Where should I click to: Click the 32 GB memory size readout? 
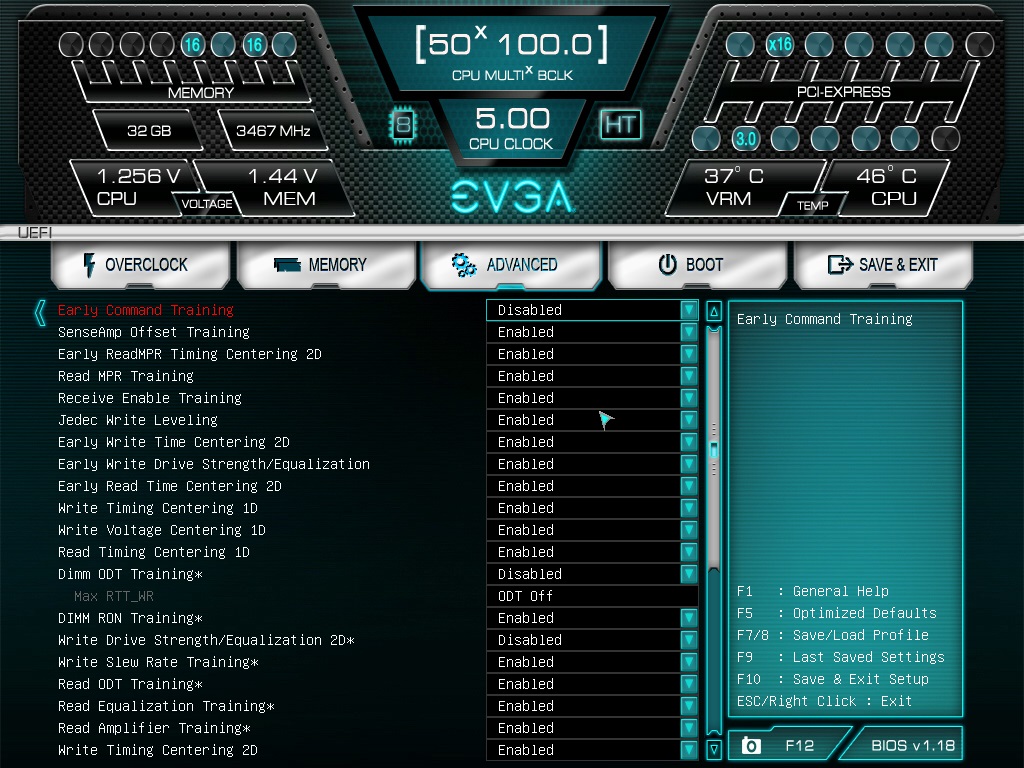pos(149,131)
